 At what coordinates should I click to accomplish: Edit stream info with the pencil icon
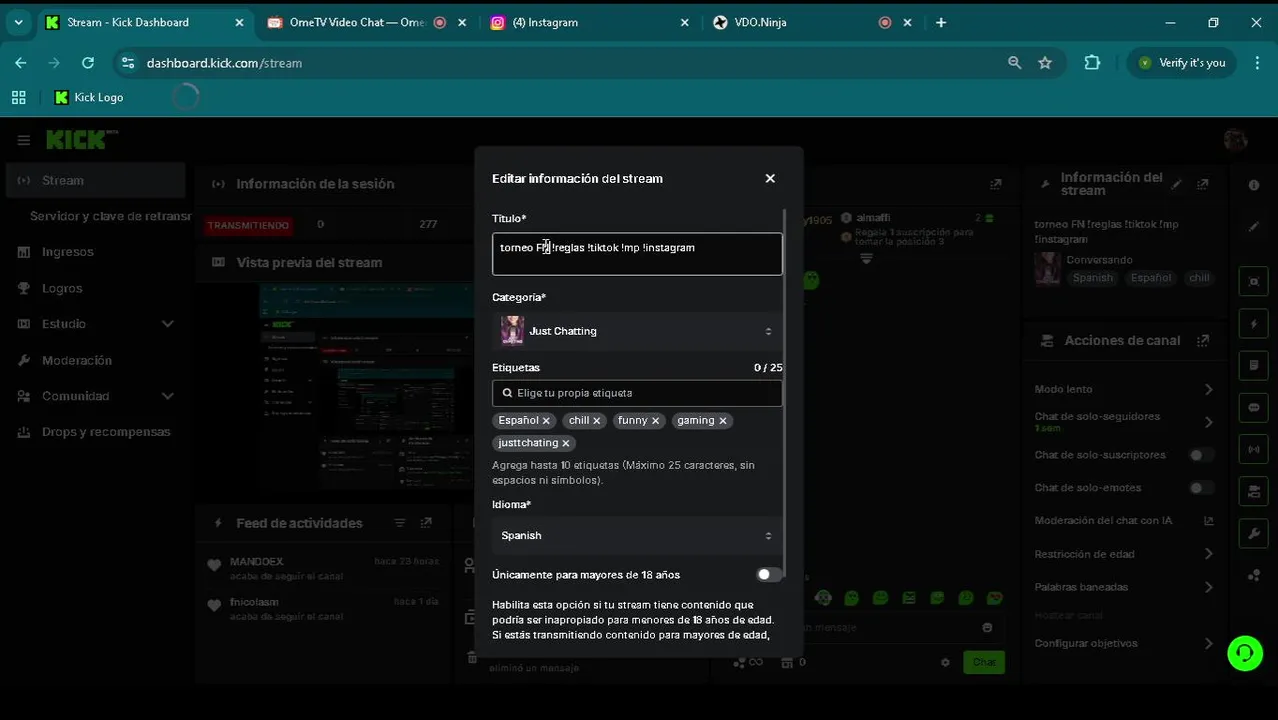click(1177, 184)
